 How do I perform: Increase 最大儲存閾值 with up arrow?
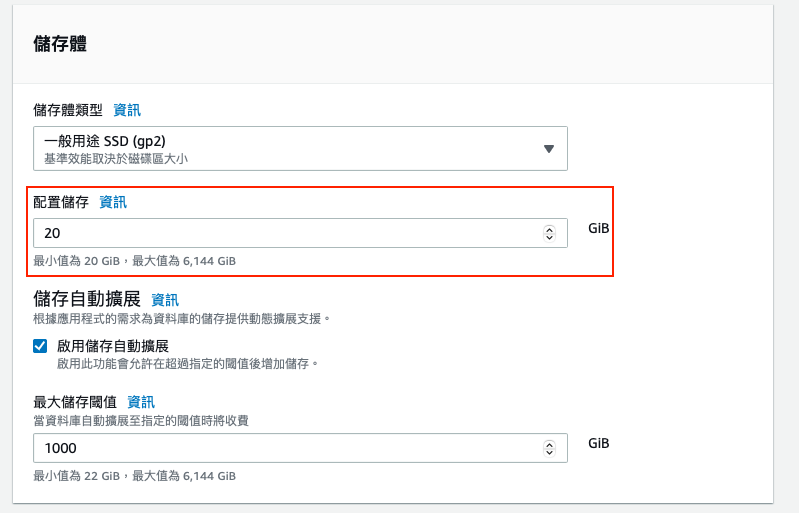549,444
